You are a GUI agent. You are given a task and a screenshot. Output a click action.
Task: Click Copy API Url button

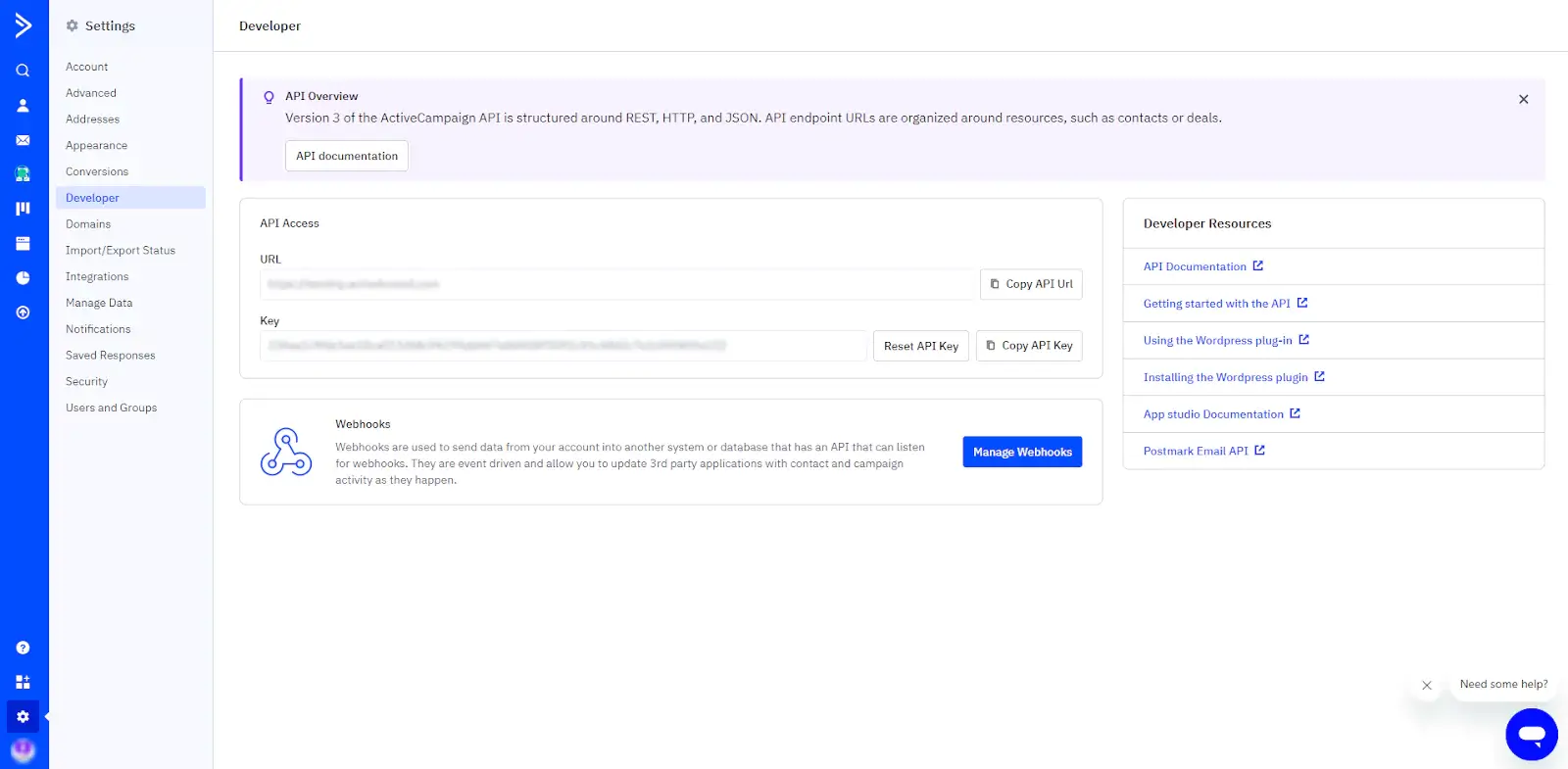[x=1031, y=284]
